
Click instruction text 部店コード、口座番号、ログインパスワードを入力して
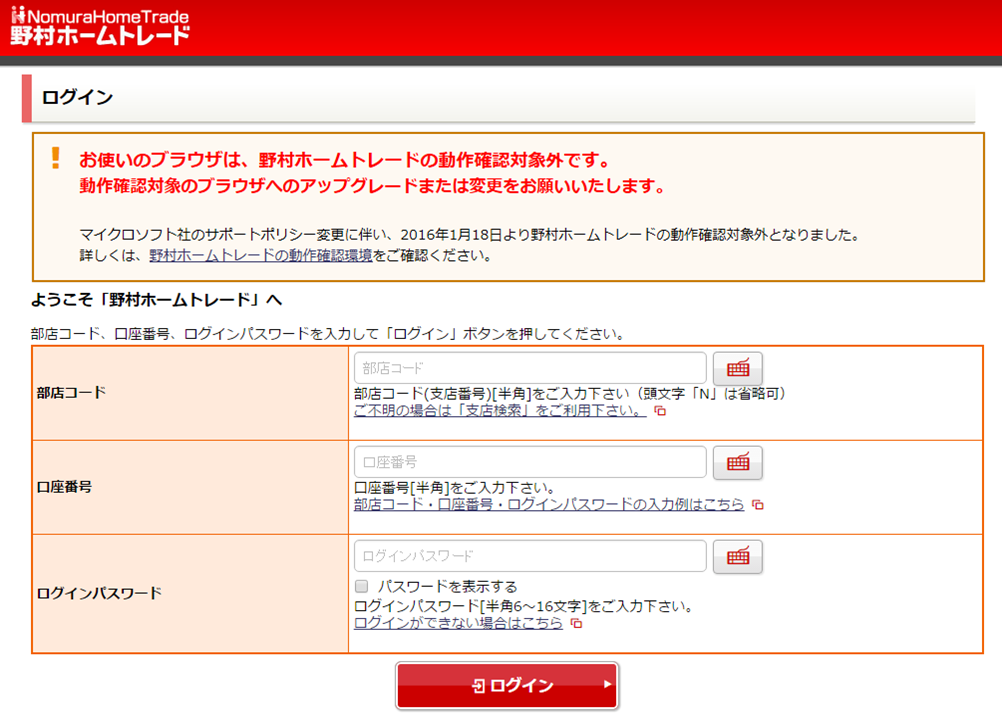[327, 334]
